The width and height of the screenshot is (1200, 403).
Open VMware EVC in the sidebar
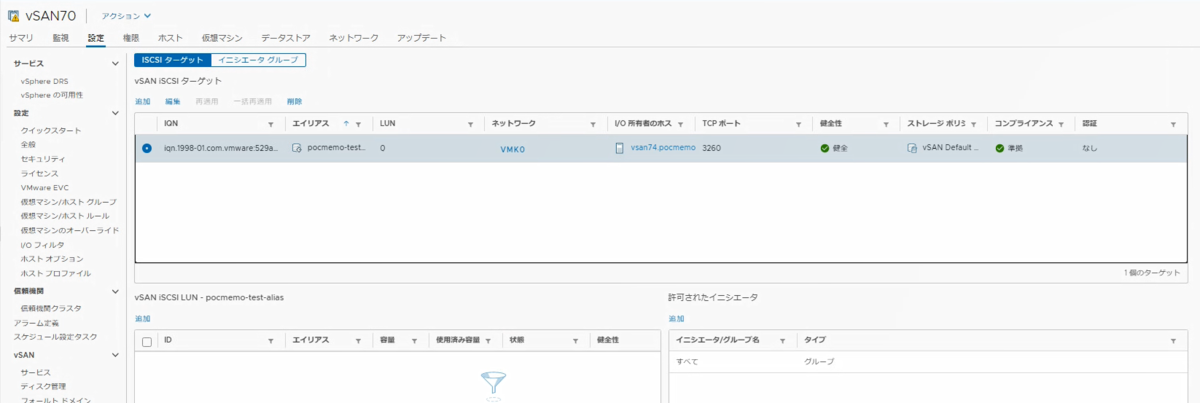(44, 187)
